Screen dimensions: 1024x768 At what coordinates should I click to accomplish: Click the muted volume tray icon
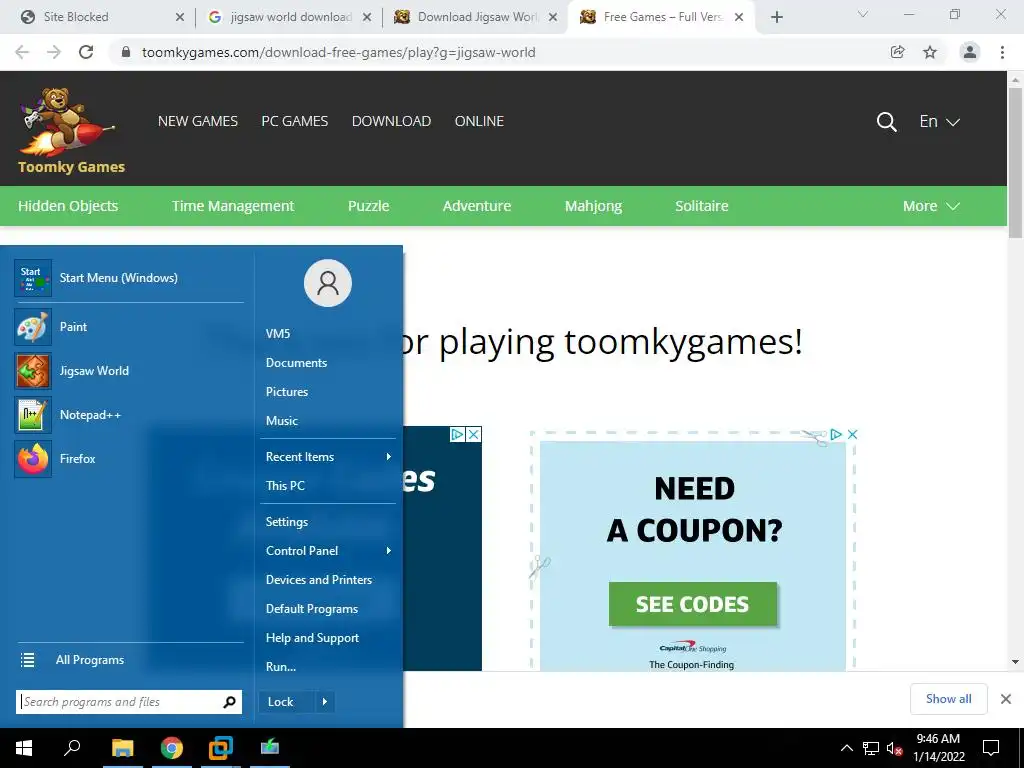(x=894, y=748)
